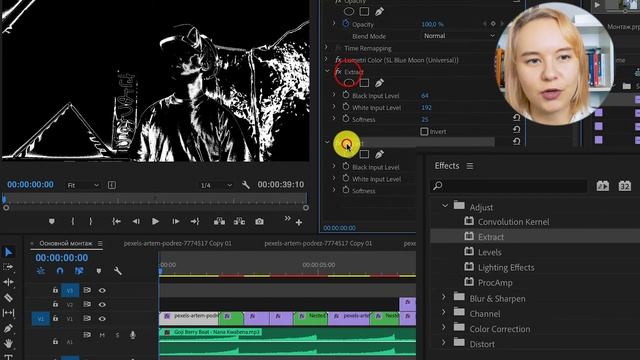Select Lighting Effects preset
Image resolution: width=640 pixels, height=360 pixels.
tap(506, 268)
